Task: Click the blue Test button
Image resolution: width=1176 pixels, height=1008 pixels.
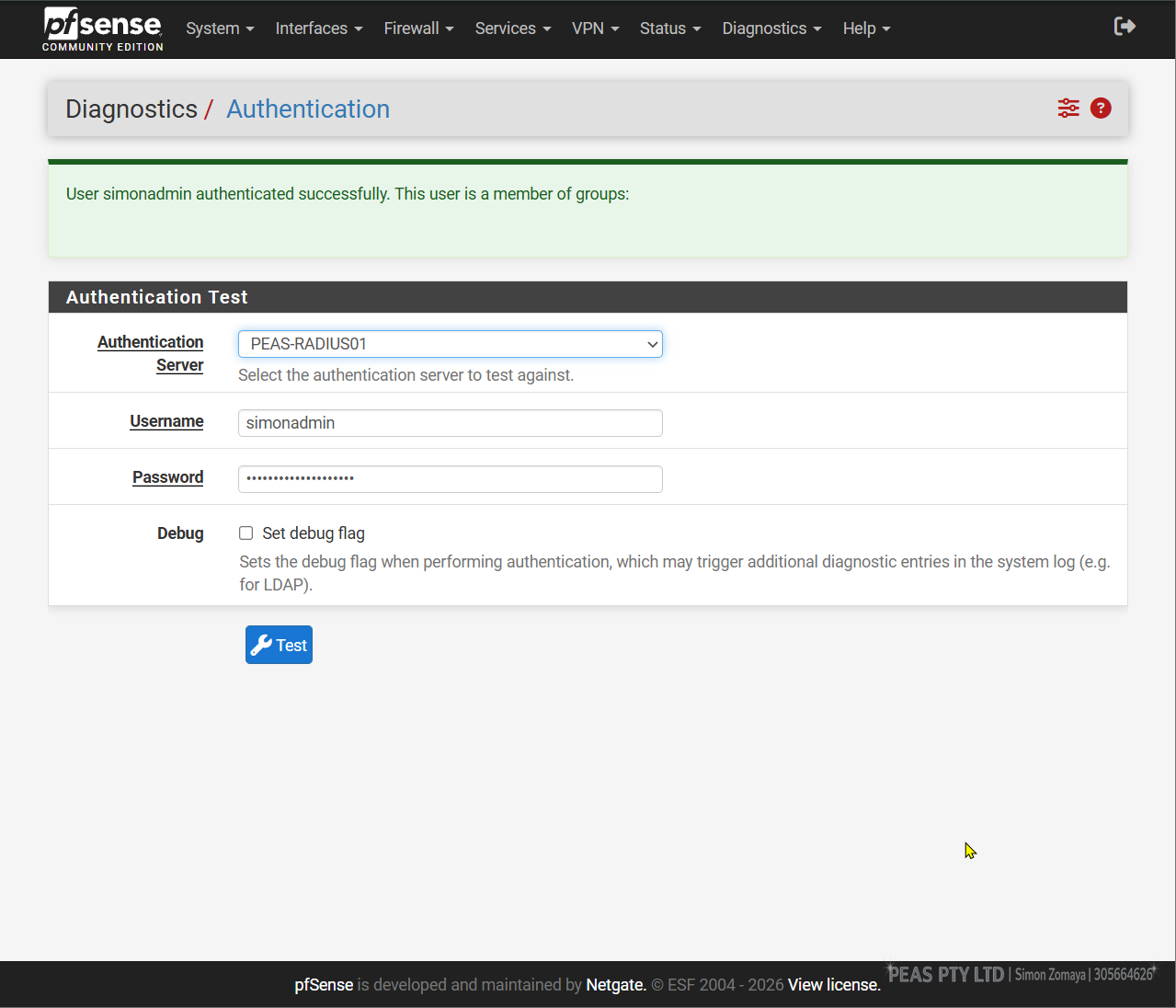Action: tap(279, 645)
